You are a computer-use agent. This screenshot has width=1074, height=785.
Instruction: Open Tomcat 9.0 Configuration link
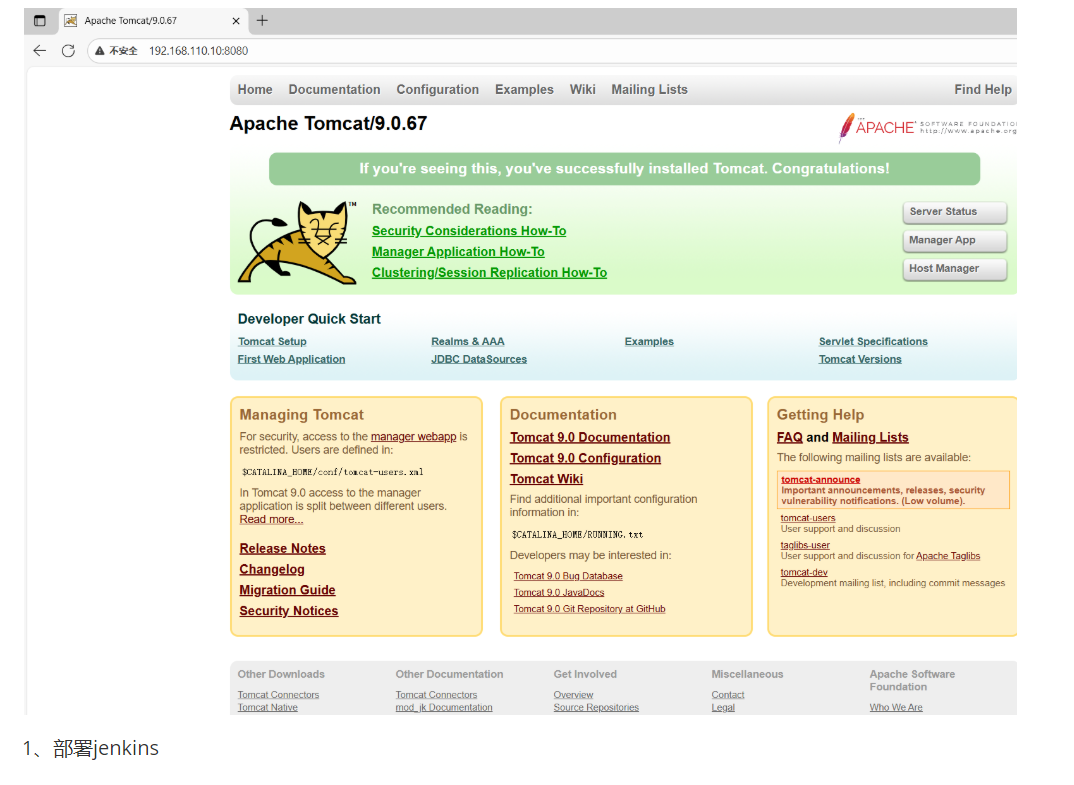pyautogui.click(x=585, y=458)
